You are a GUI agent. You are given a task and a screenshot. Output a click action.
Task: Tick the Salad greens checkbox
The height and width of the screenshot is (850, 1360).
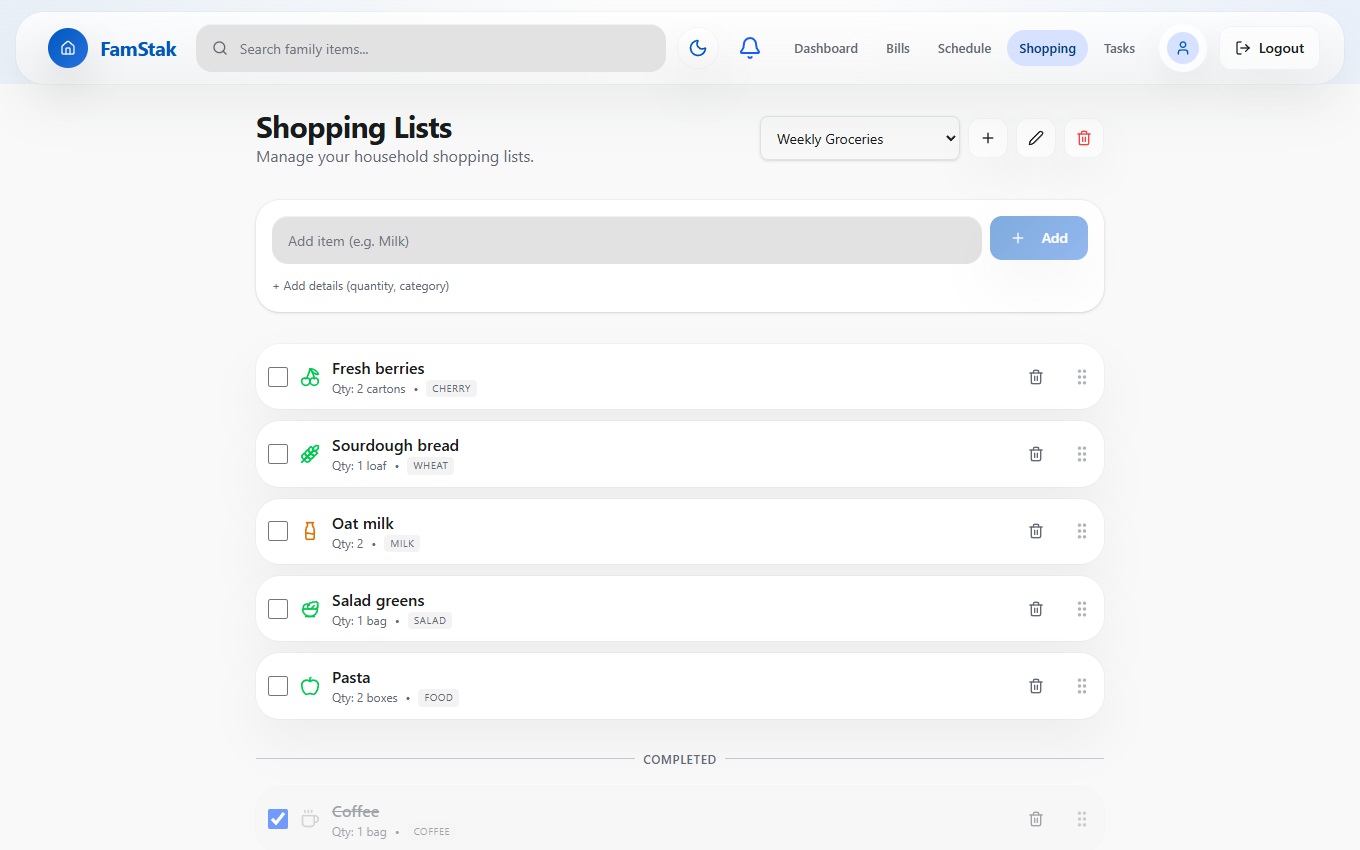(x=278, y=608)
